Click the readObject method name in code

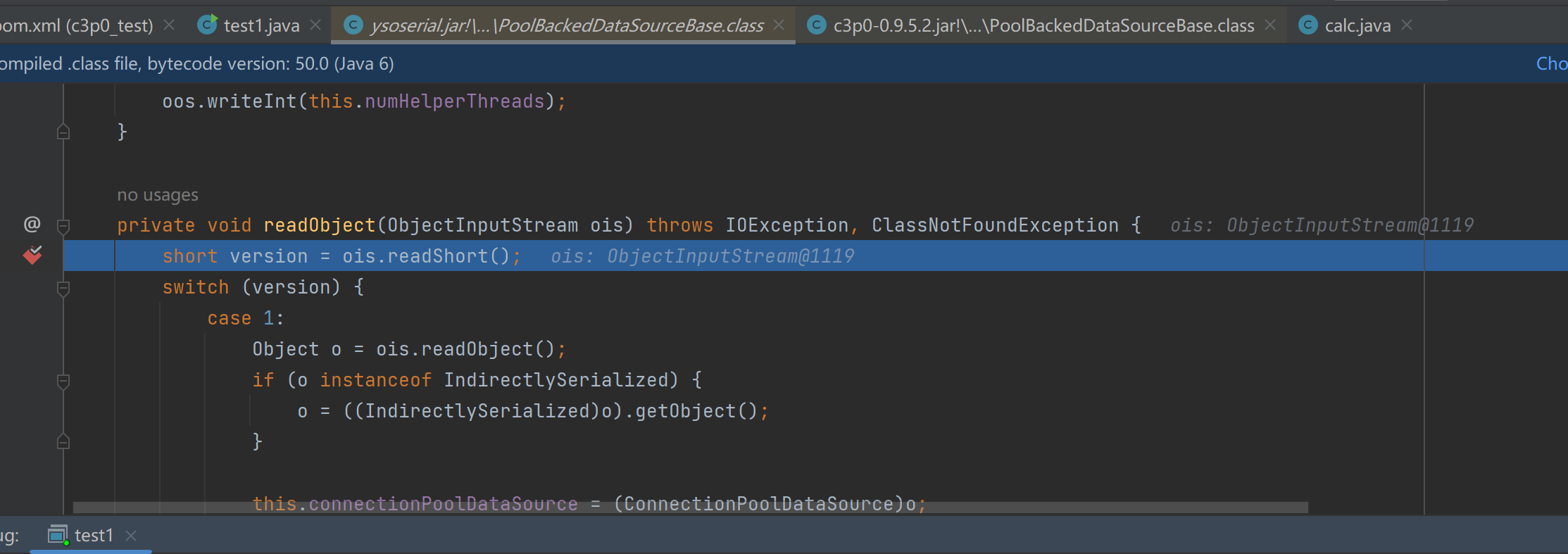319,225
